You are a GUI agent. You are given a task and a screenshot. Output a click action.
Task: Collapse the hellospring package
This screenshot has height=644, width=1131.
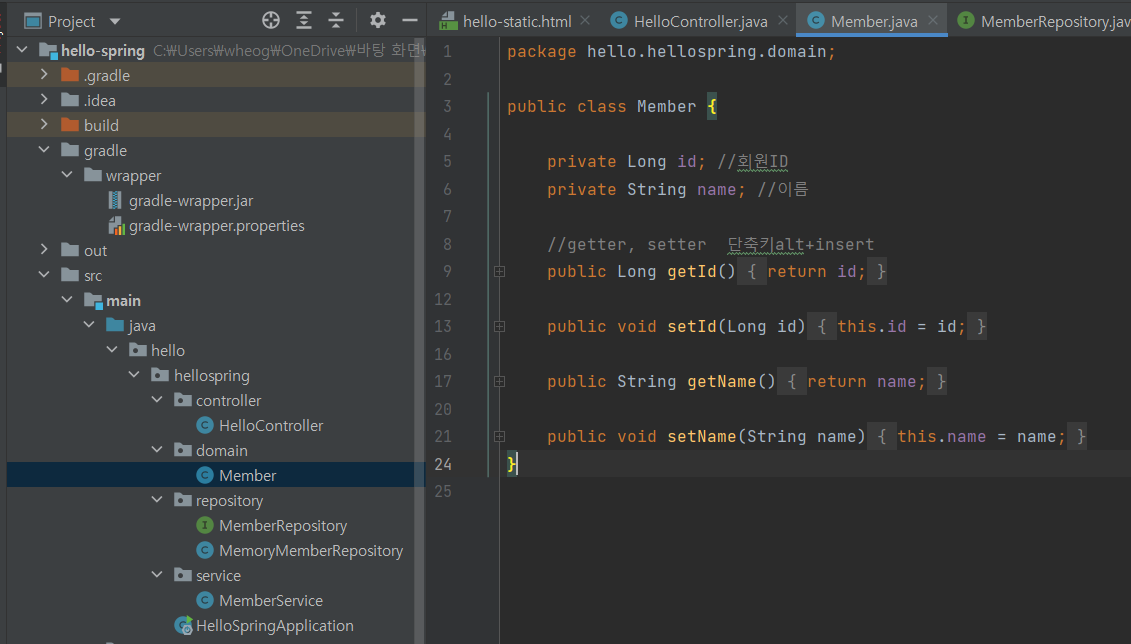point(134,375)
